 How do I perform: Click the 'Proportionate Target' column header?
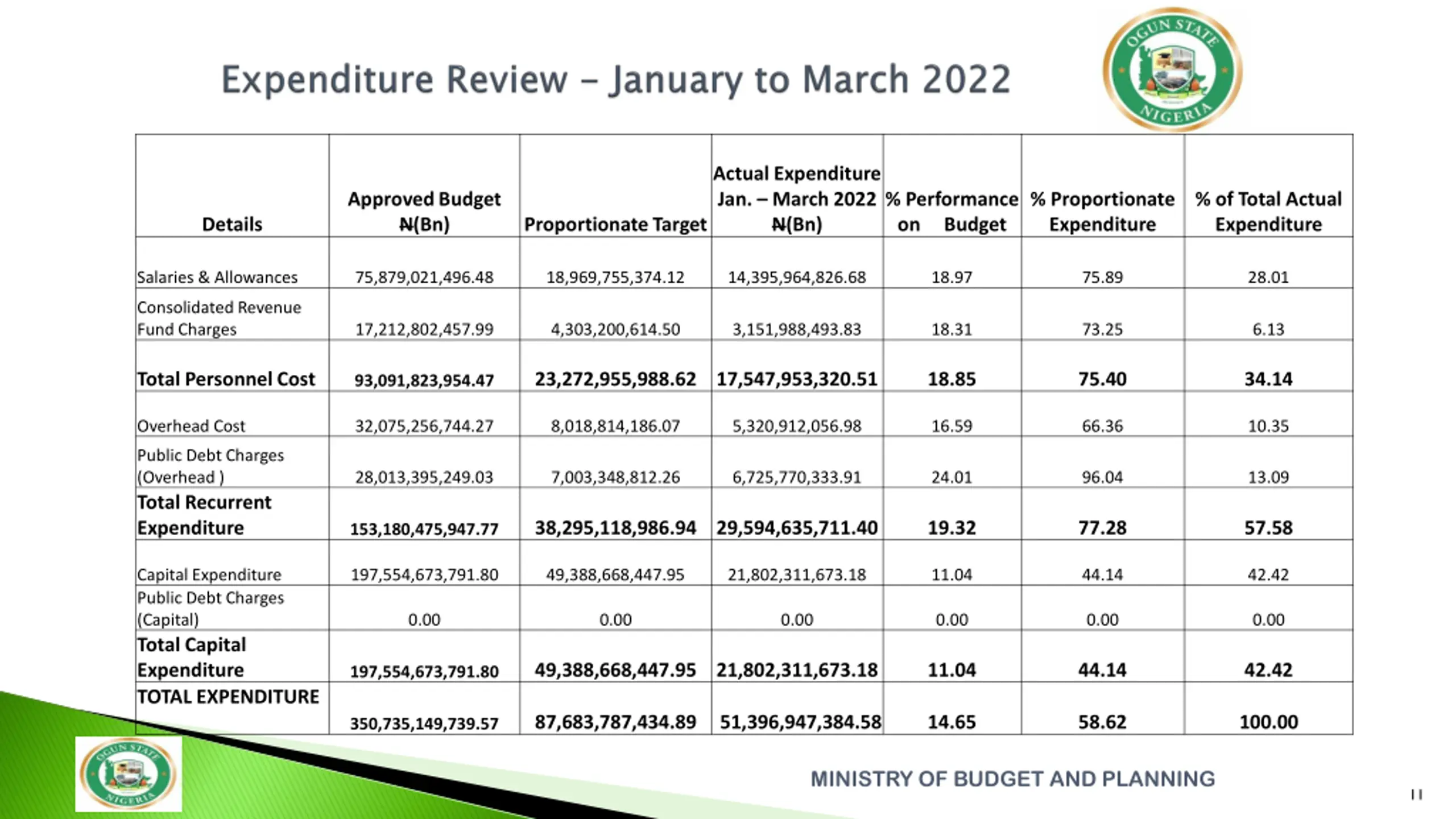(615, 224)
